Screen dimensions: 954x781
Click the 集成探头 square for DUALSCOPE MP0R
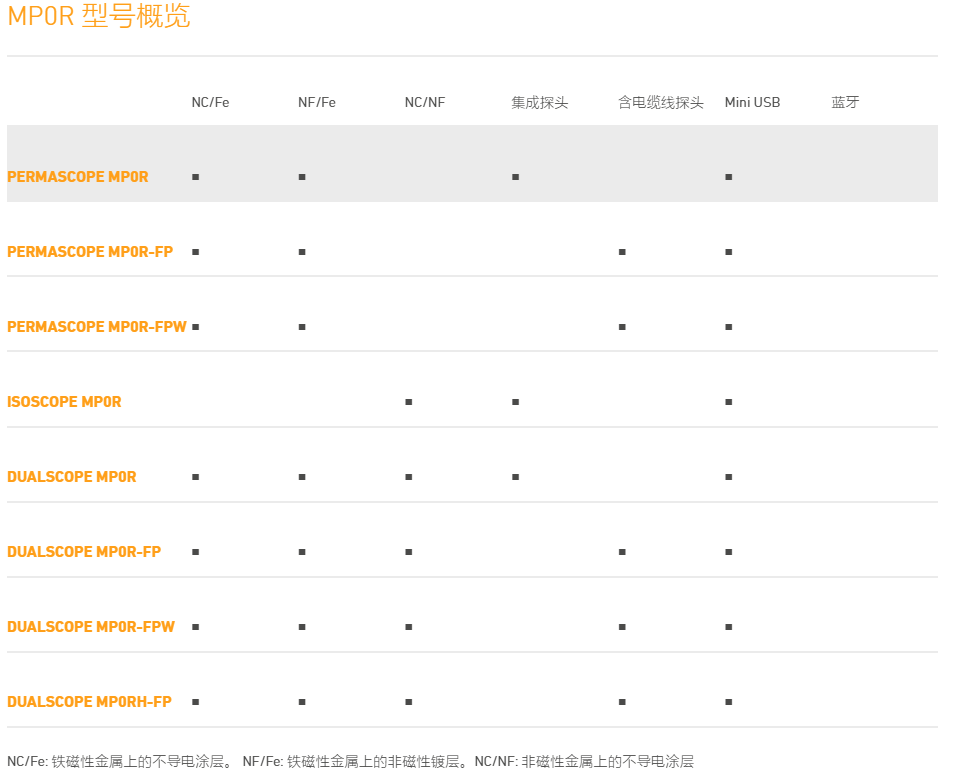(x=514, y=477)
